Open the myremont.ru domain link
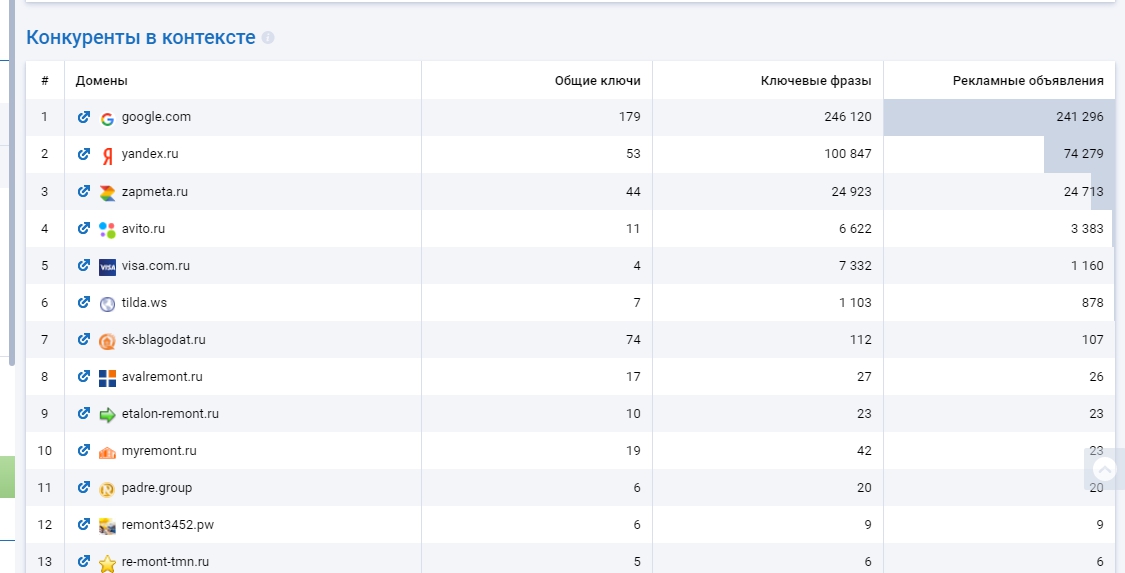Image resolution: width=1125 pixels, height=573 pixels. coord(158,451)
